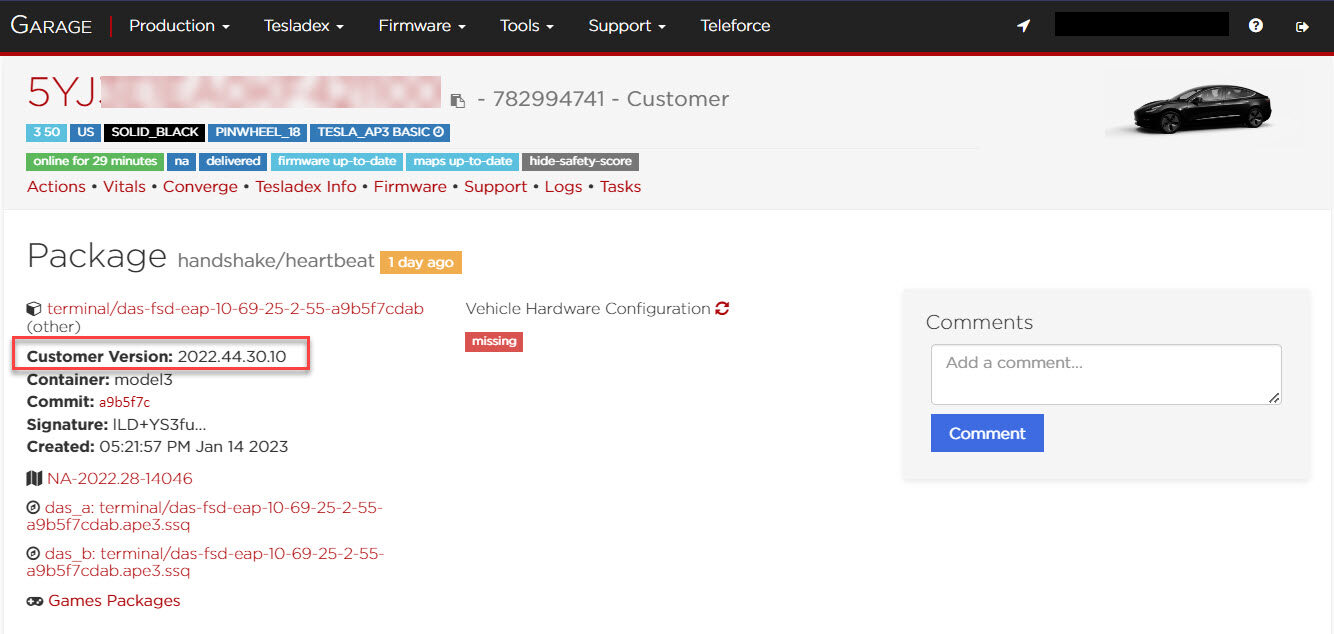Expand the Firmware navbar dropdown

pos(421,26)
